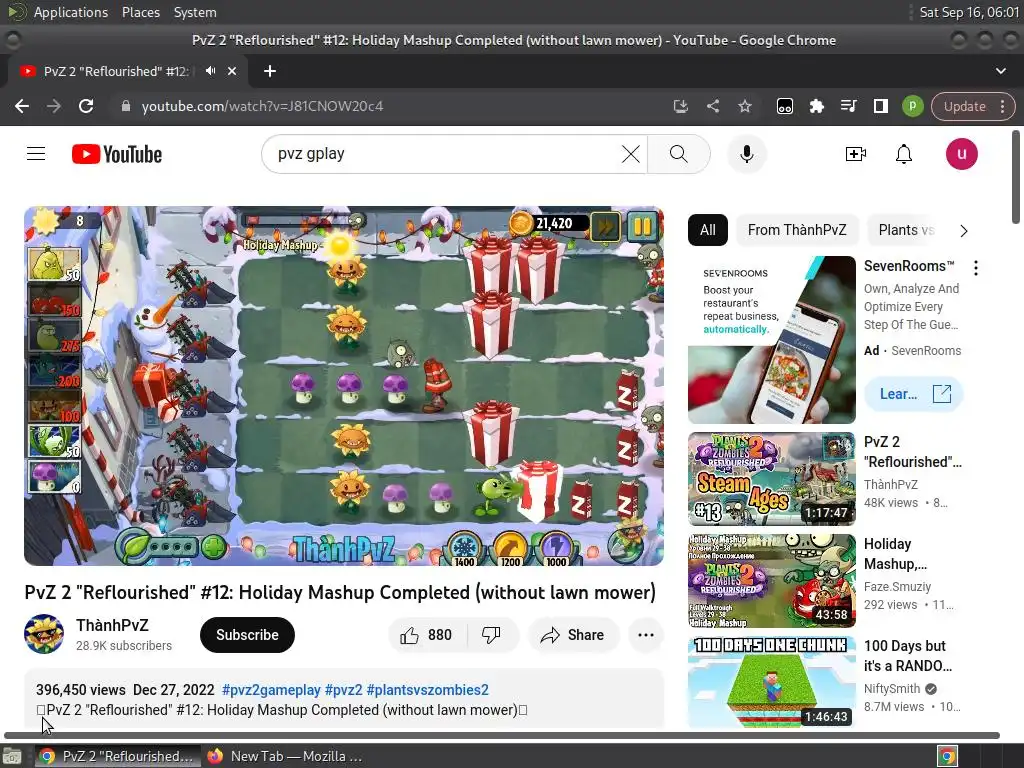Open the #pvz2gameplay hashtag link
1024x768 pixels.
pyautogui.click(x=271, y=690)
